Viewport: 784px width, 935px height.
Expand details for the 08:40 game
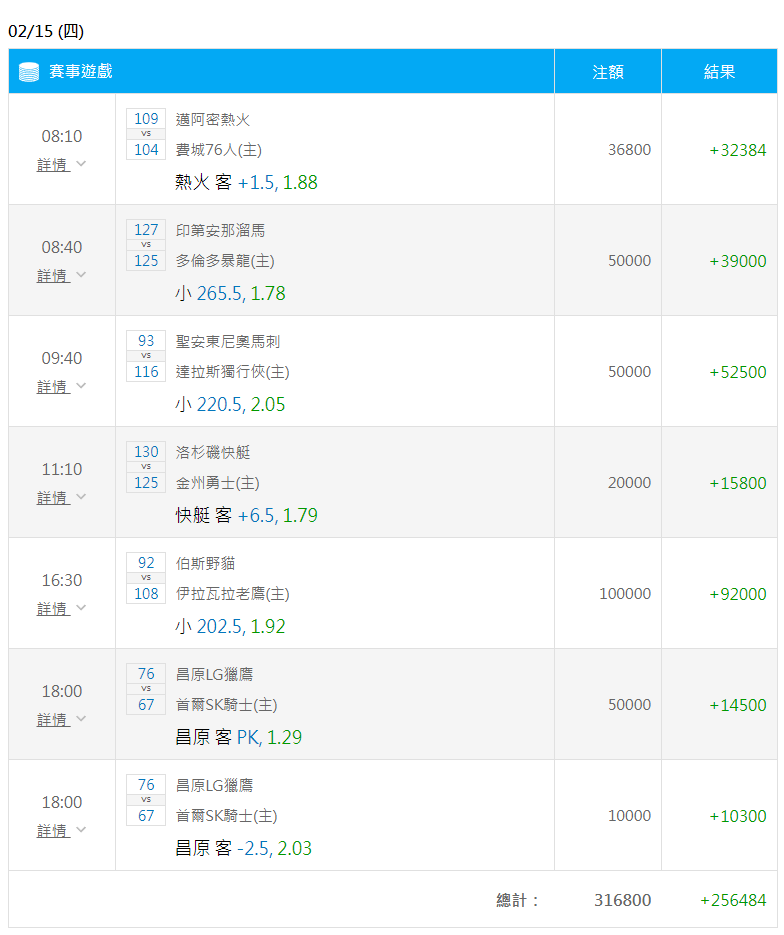[61, 276]
